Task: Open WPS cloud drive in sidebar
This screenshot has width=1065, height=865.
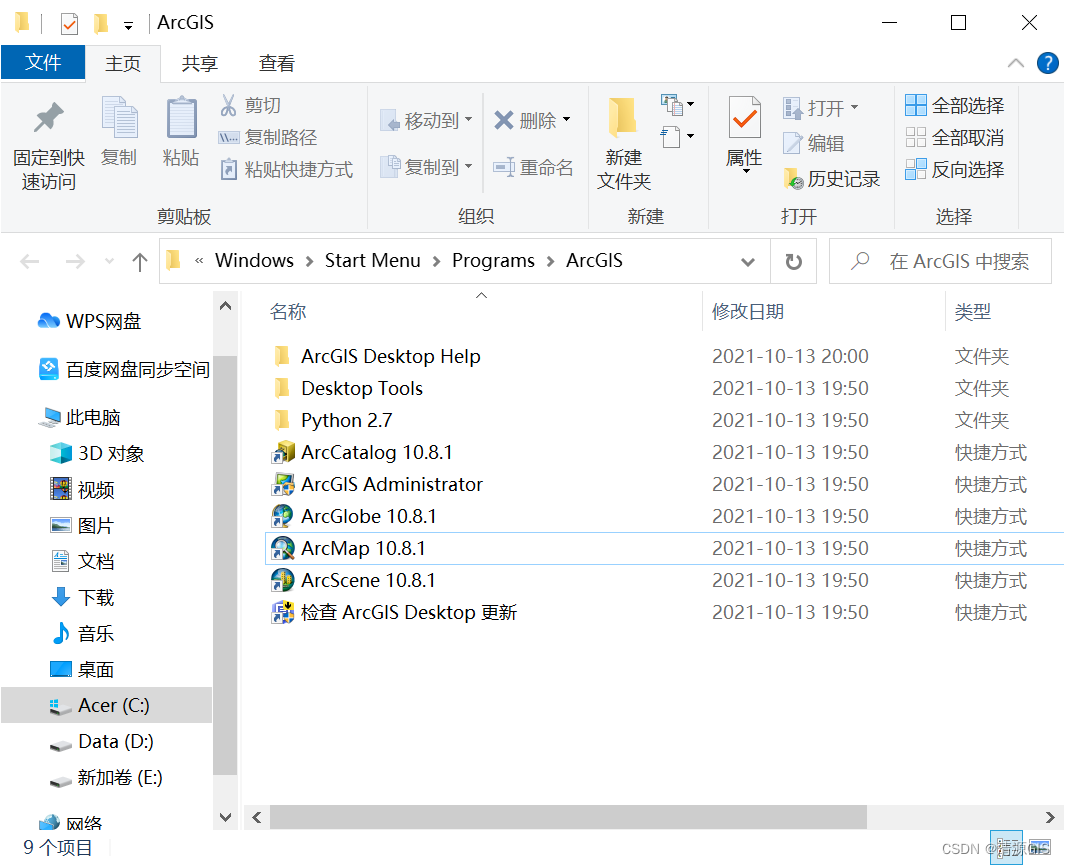Action: [90, 320]
